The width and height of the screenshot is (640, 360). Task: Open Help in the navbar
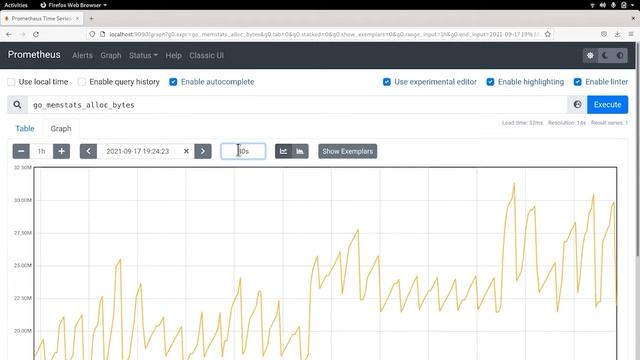click(x=173, y=56)
